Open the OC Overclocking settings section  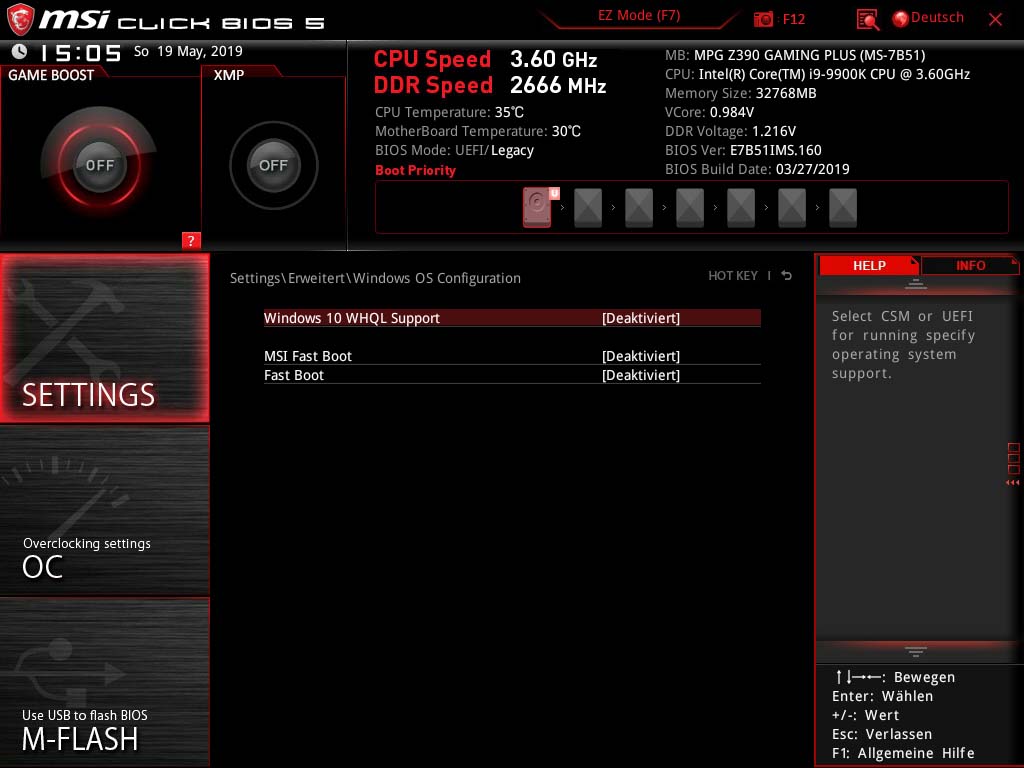coord(104,511)
